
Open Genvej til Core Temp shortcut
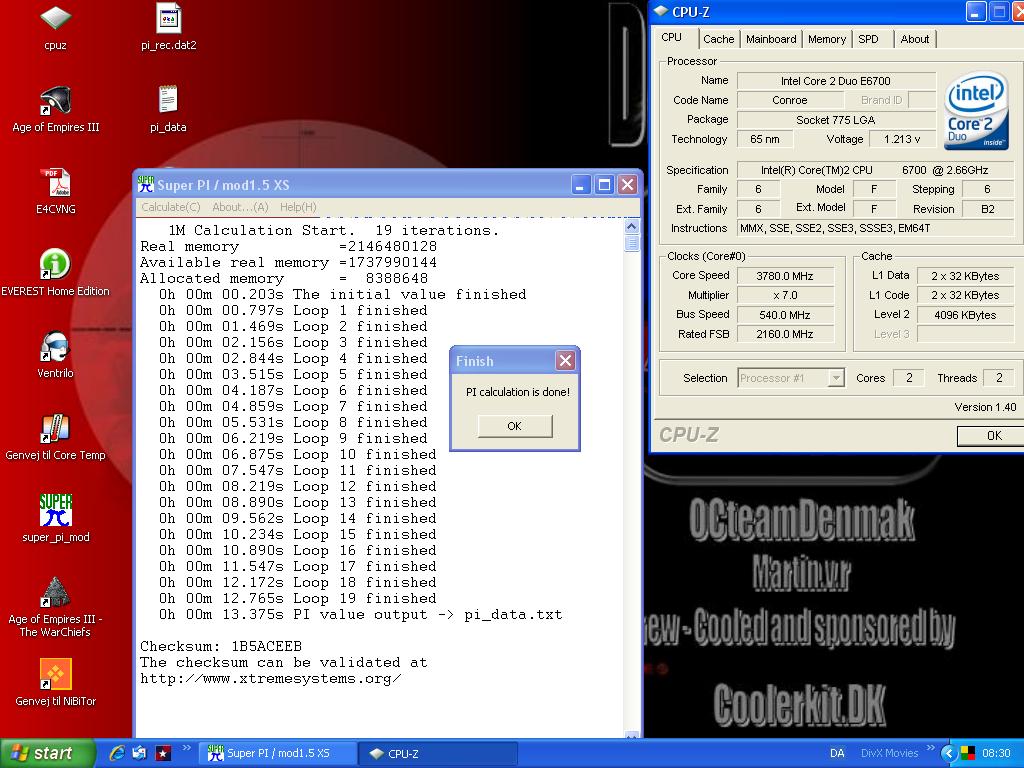(56, 437)
